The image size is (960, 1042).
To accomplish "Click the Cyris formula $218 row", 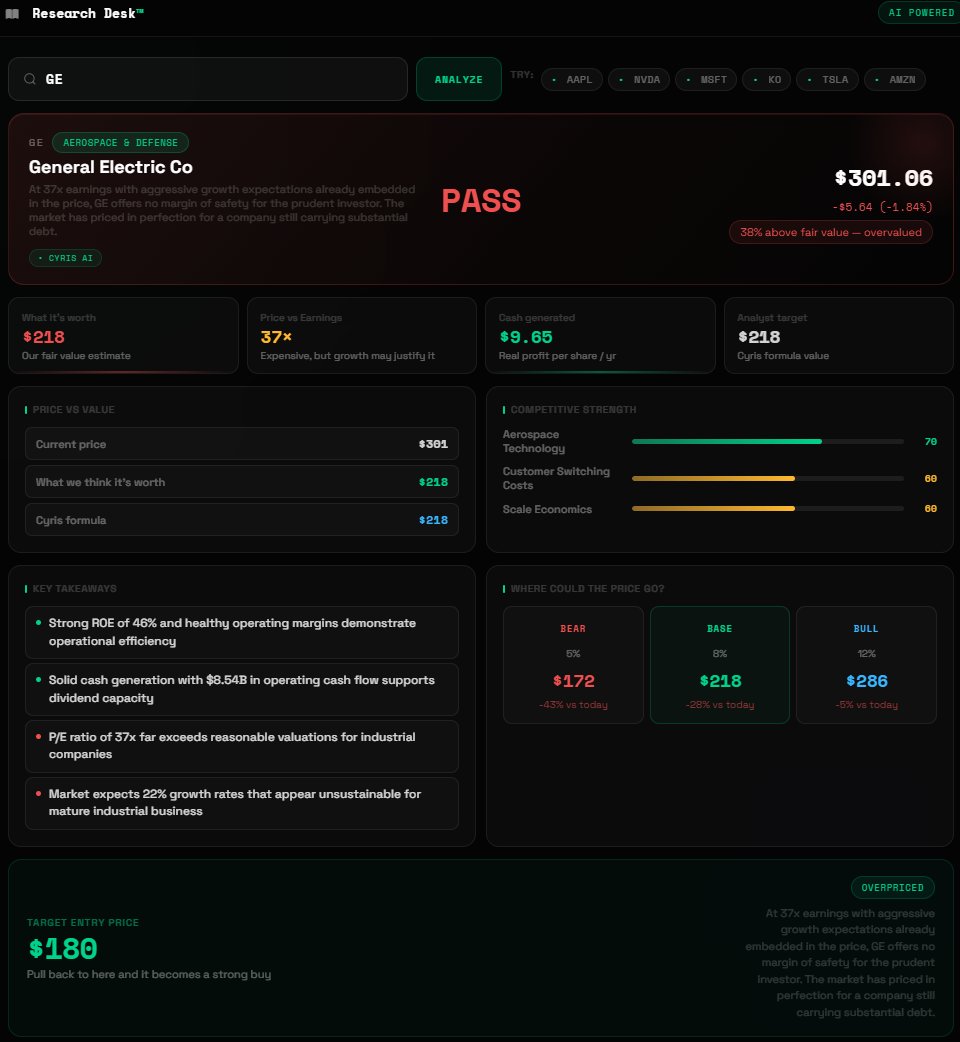I will (242, 520).
